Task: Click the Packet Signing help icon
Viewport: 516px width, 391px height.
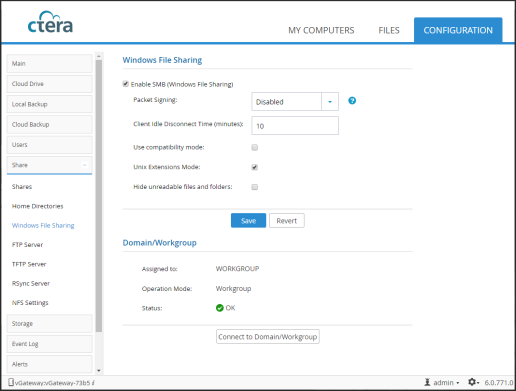Action: 352,101
